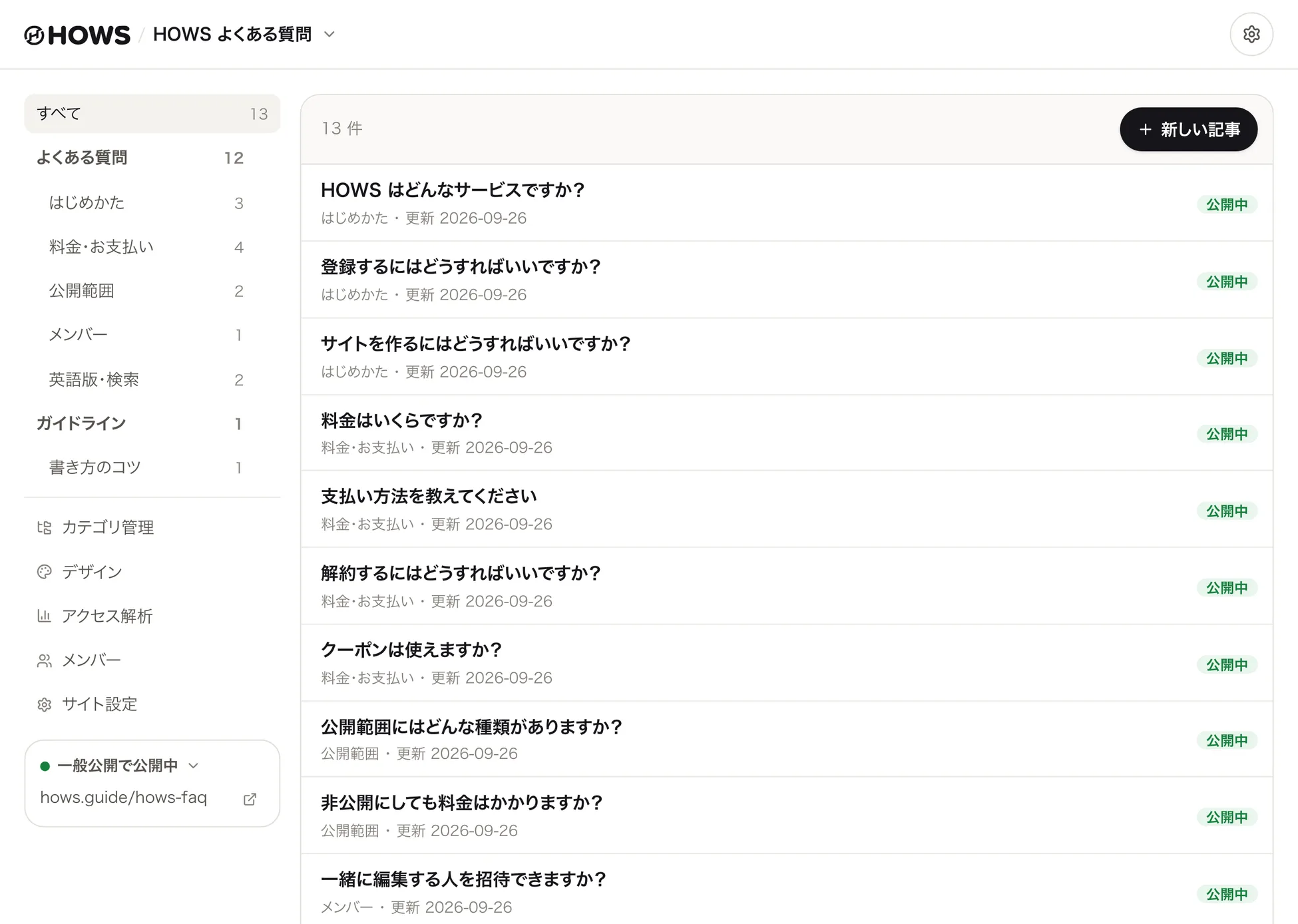Select the すべて filter

152,114
